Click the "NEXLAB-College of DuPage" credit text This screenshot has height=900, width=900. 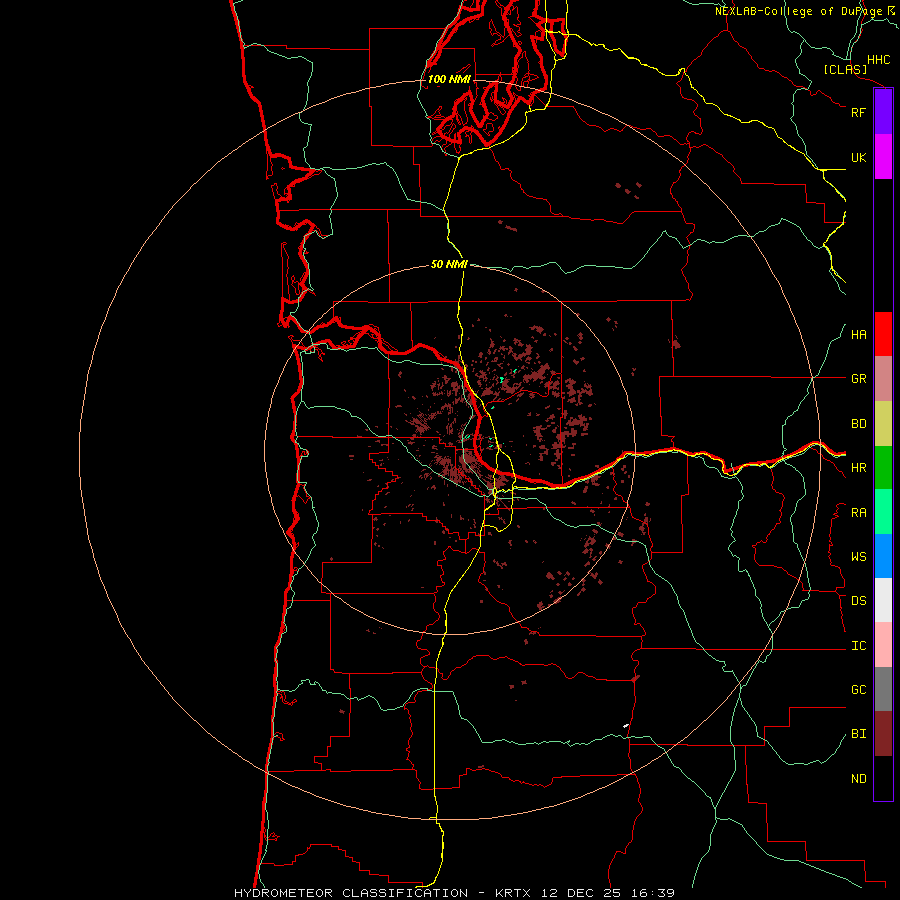(798, 11)
